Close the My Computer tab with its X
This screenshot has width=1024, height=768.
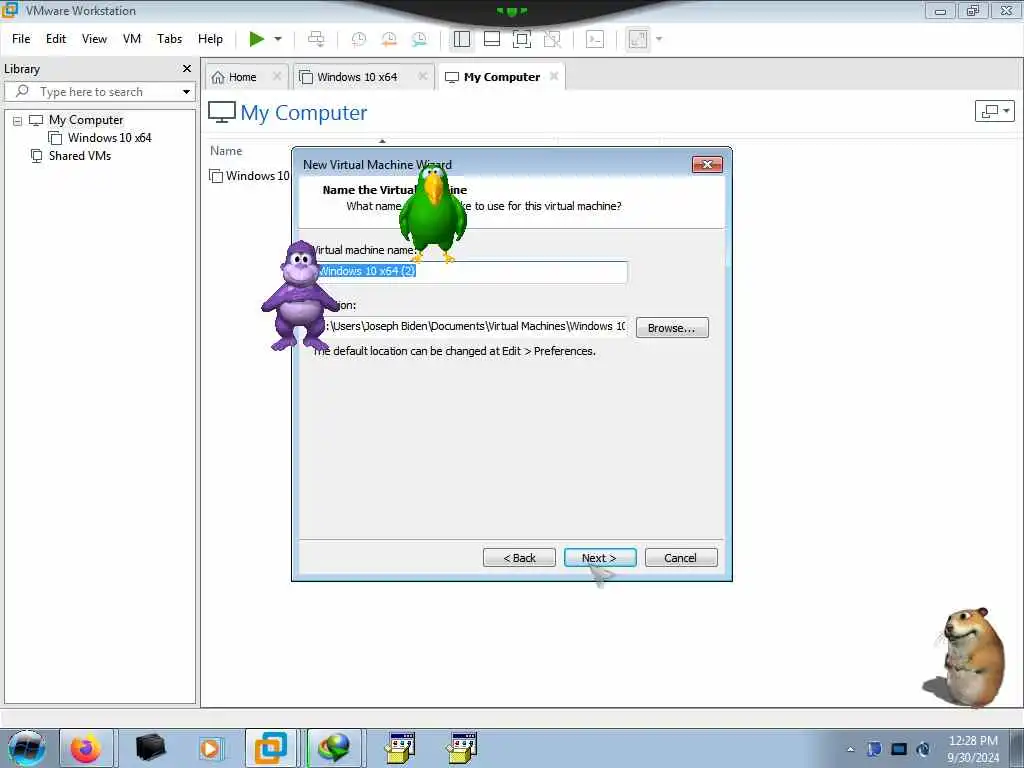coord(554,76)
